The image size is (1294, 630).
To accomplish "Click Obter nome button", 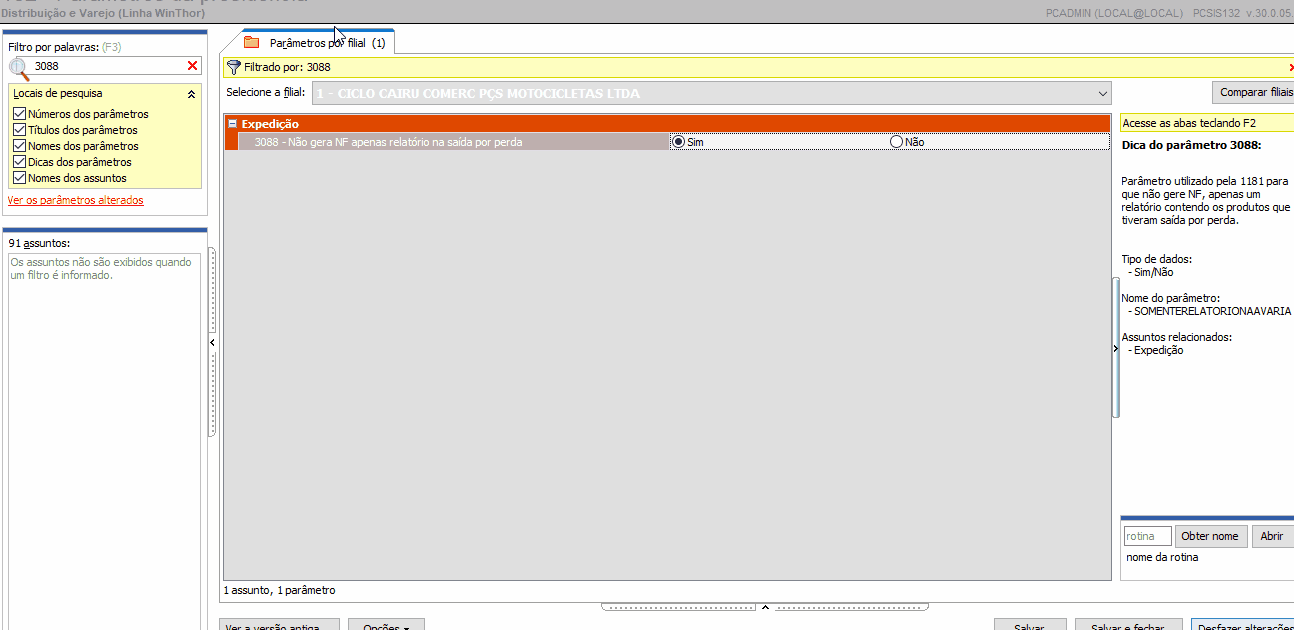I will 1210,536.
